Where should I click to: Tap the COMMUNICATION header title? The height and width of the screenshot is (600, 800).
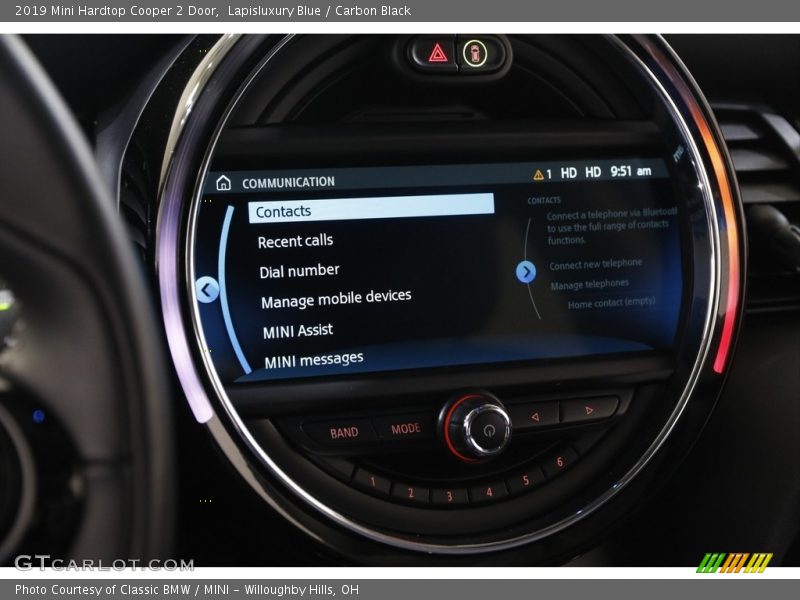(288, 182)
